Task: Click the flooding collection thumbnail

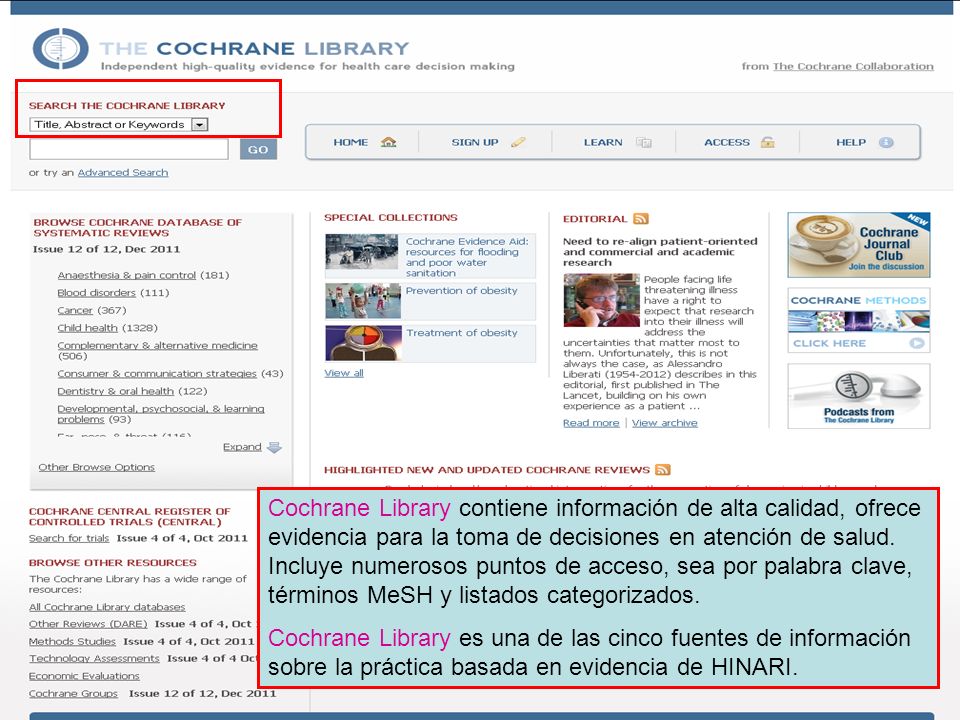Action: [362, 252]
